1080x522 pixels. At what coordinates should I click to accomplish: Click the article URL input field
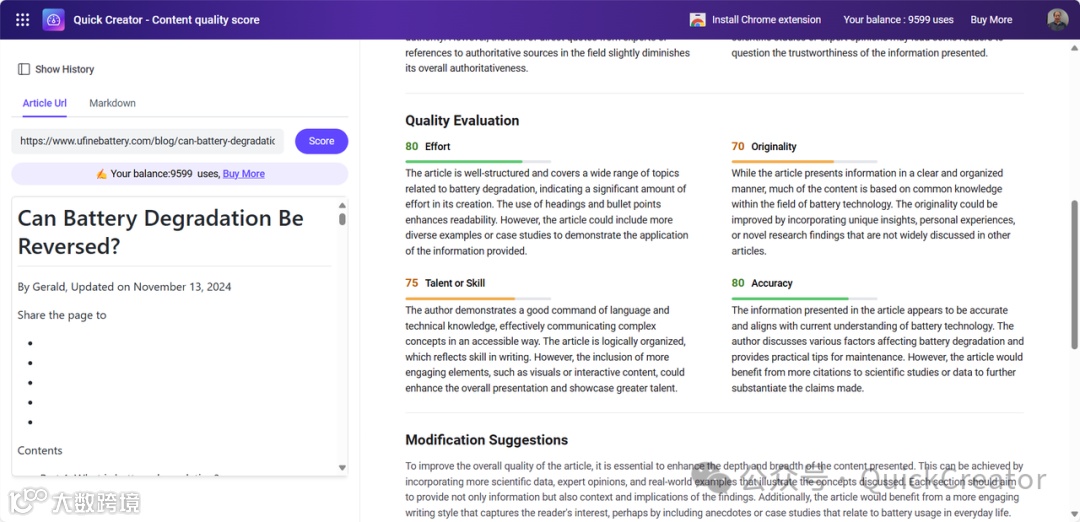[x=147, y=141]
